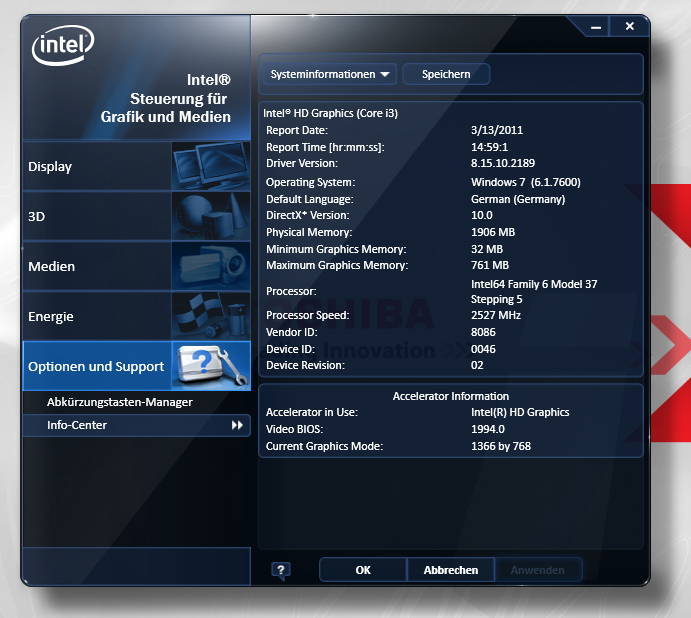Viewport: 691px width, 618px height.
Task: Click the Device ID value 0046
Action: (x=483, y=349)
